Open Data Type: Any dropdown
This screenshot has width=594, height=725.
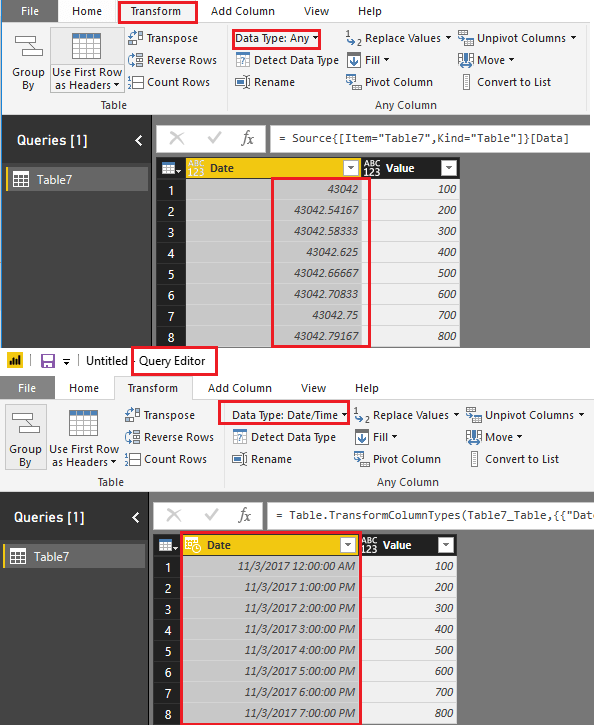276,38
